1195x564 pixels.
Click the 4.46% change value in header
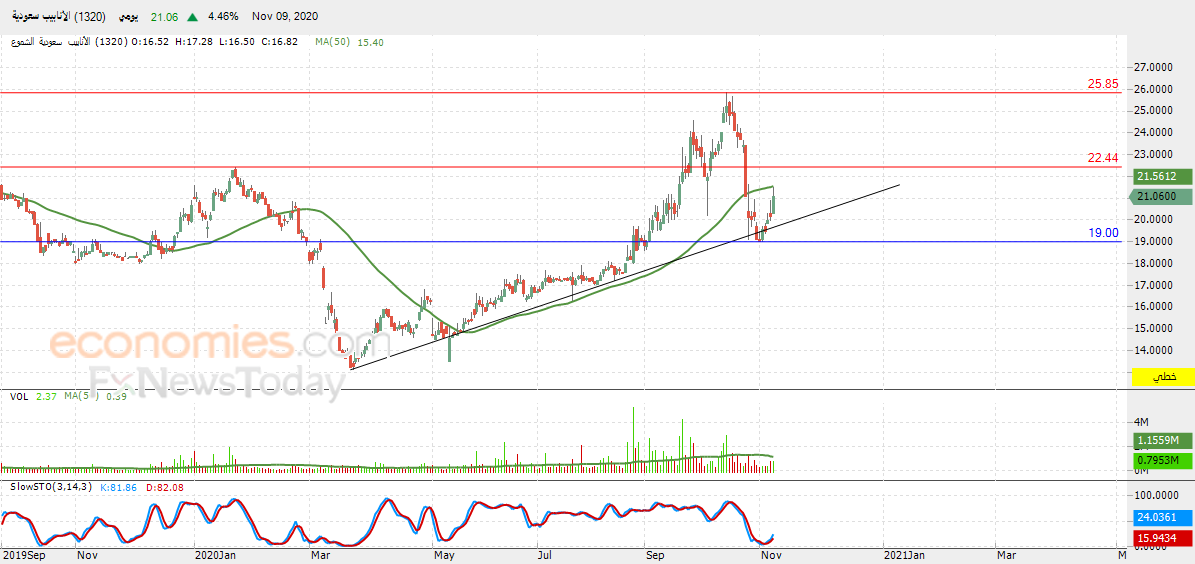click(223, 16)
